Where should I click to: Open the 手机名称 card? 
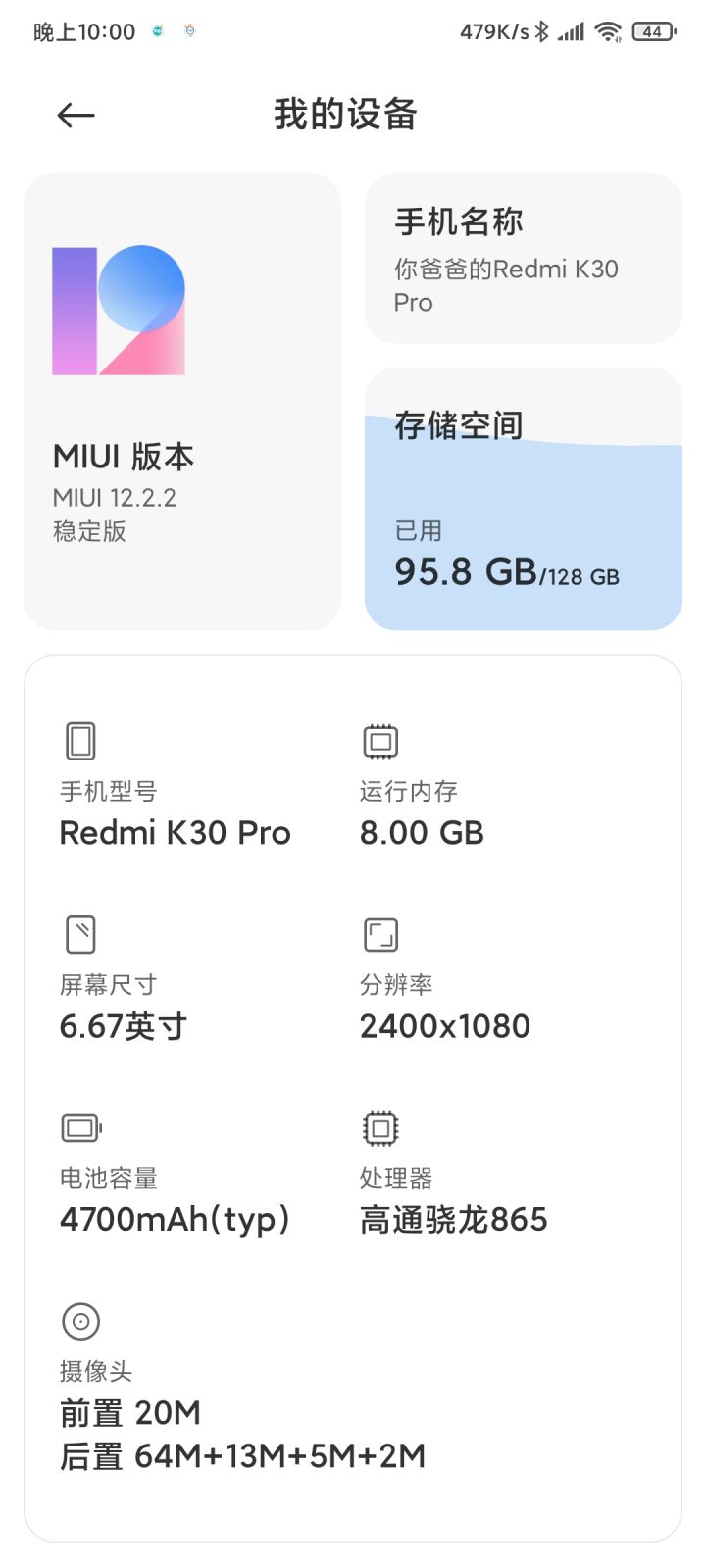[524, 259]
